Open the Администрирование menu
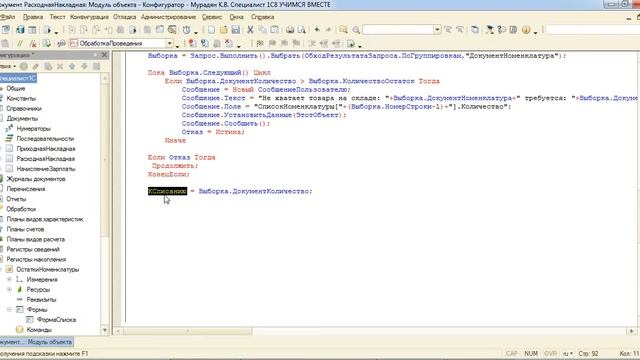The width and height of the screenshot is (640, 360). [x=169, y=17]
